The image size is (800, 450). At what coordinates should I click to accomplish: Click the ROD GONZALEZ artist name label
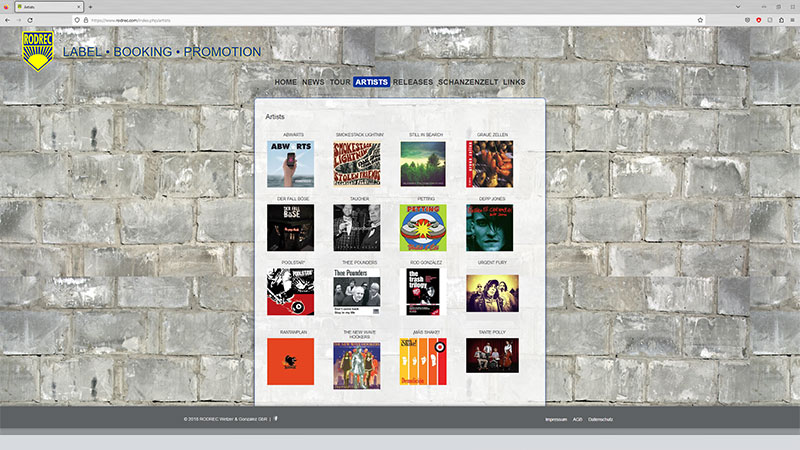click(x=426, y=262)
